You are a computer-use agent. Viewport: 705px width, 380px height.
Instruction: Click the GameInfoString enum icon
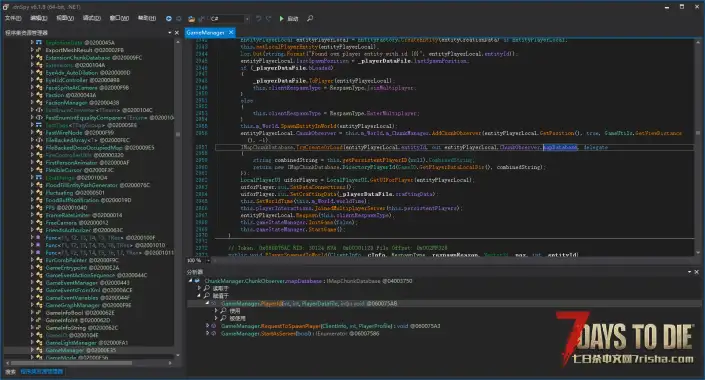coord(39,327)
